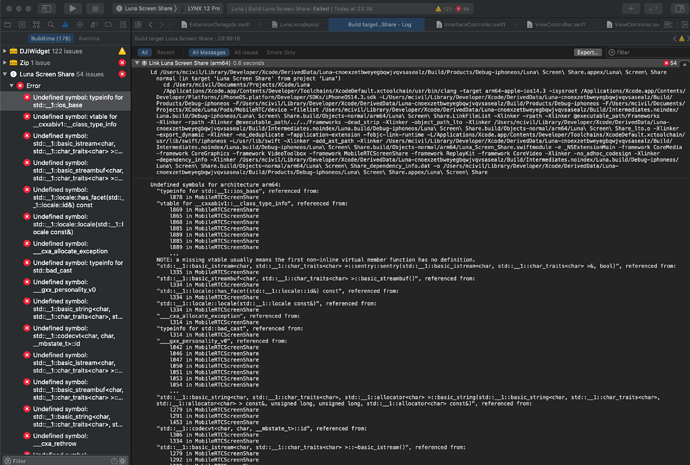The height and width of the screenshot is (465, 690).
Task: Jump to previous issue arrow in jump bar
Action: pyautogui.click(x=675, y=39)
